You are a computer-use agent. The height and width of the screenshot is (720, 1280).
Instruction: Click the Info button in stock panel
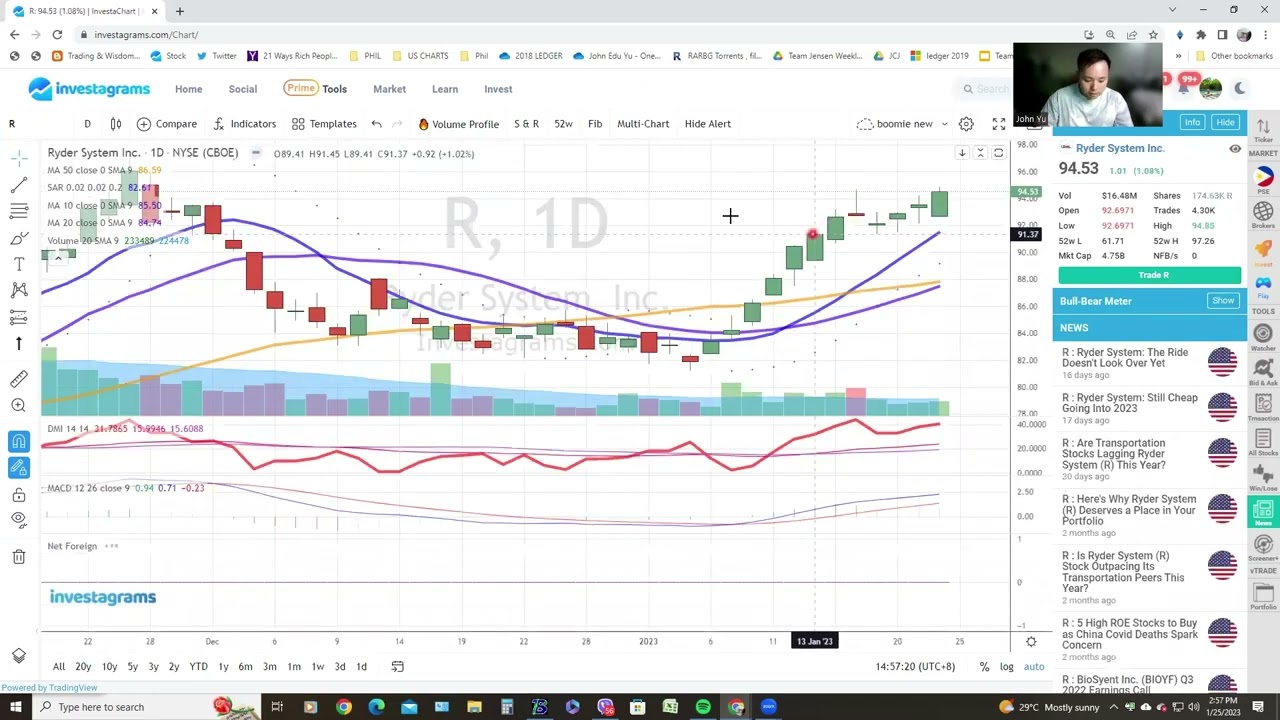1192,122
